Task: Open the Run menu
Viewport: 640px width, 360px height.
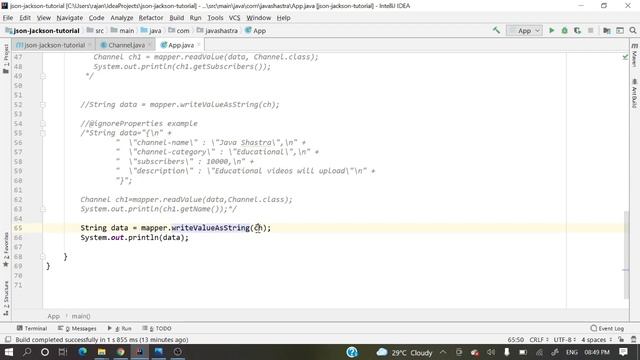Action: point(196,18)
